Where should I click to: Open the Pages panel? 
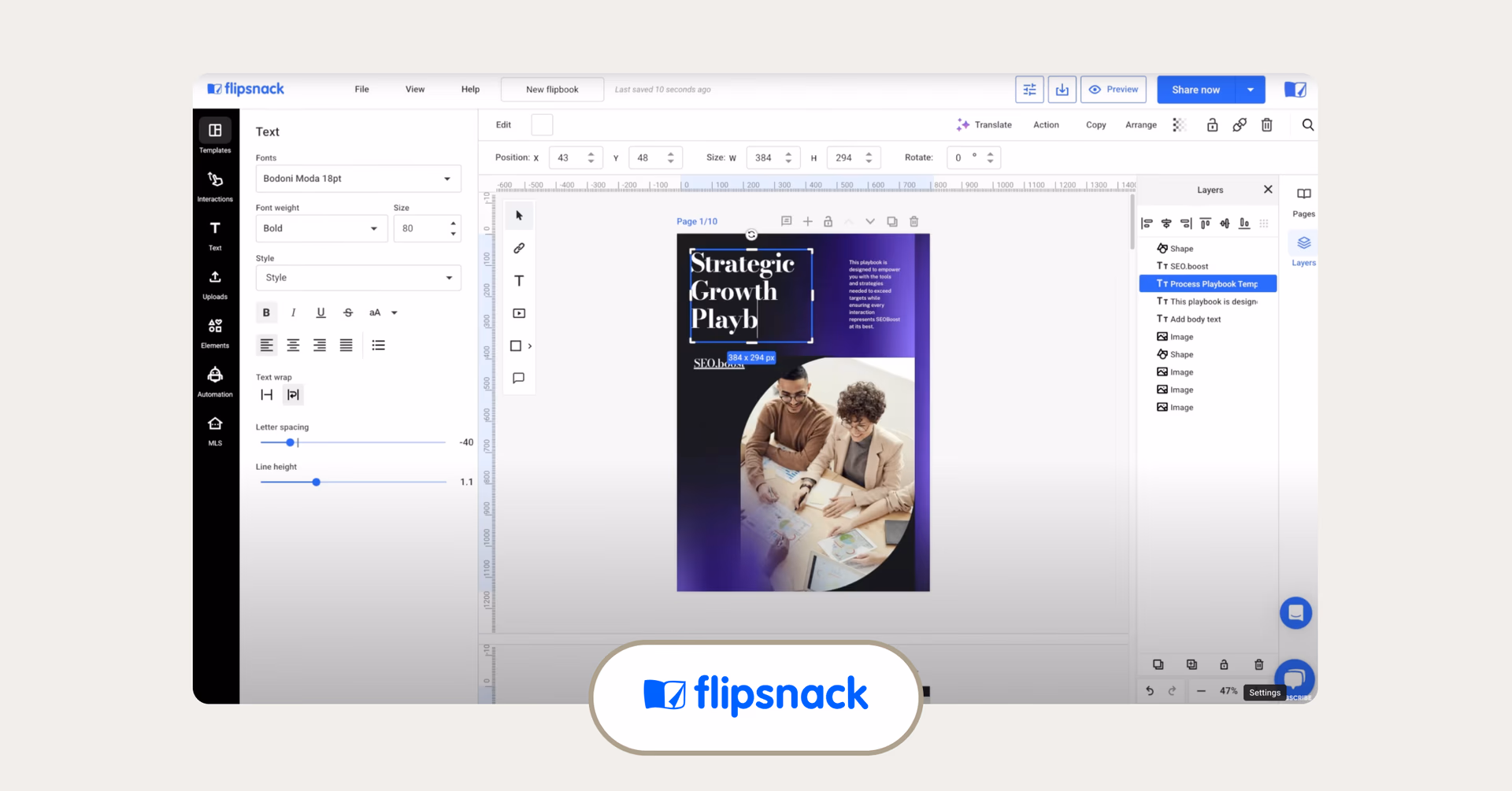click(x=1304, y=202)
